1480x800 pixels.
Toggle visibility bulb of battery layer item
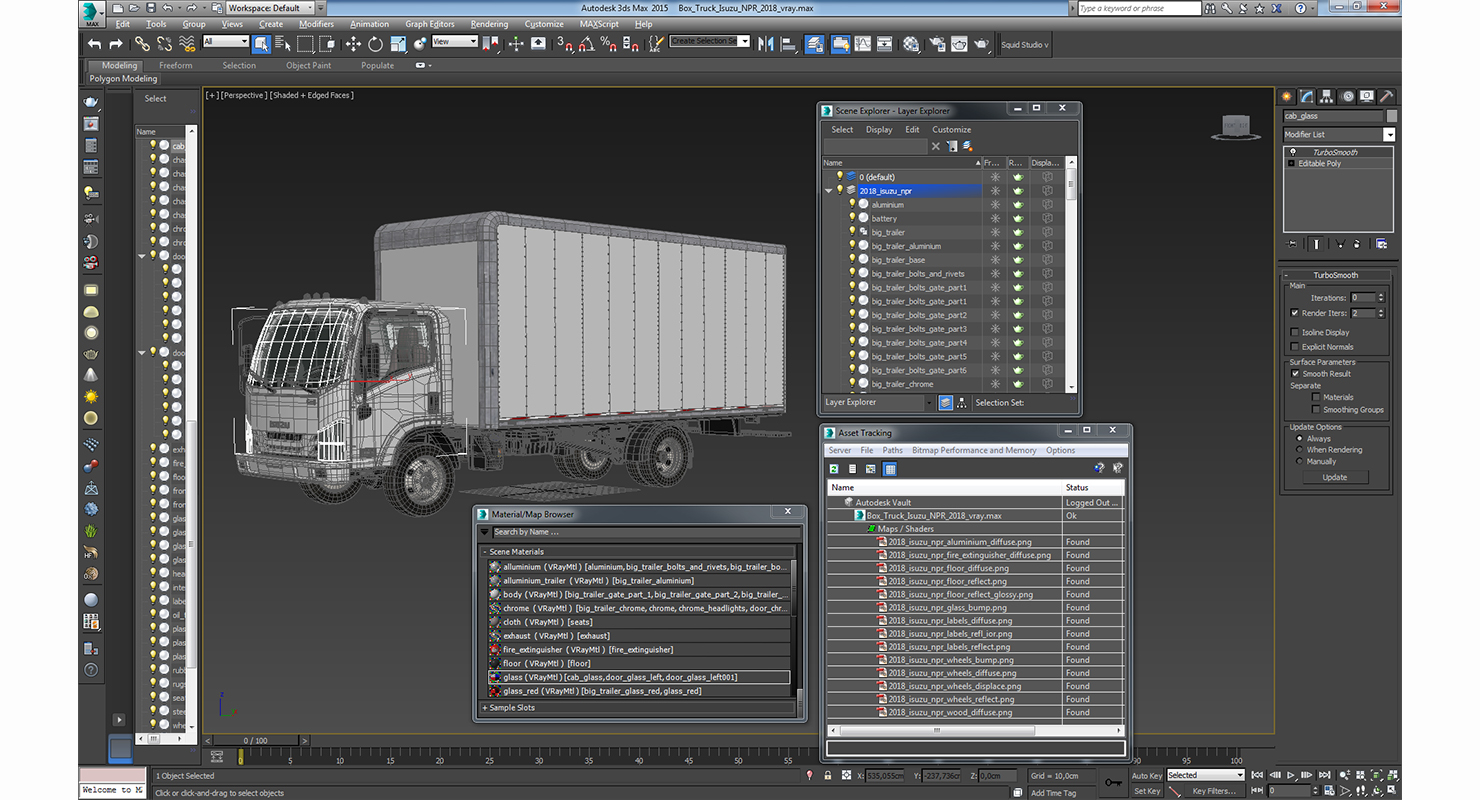pyautogui.click(x=853, y=218)
